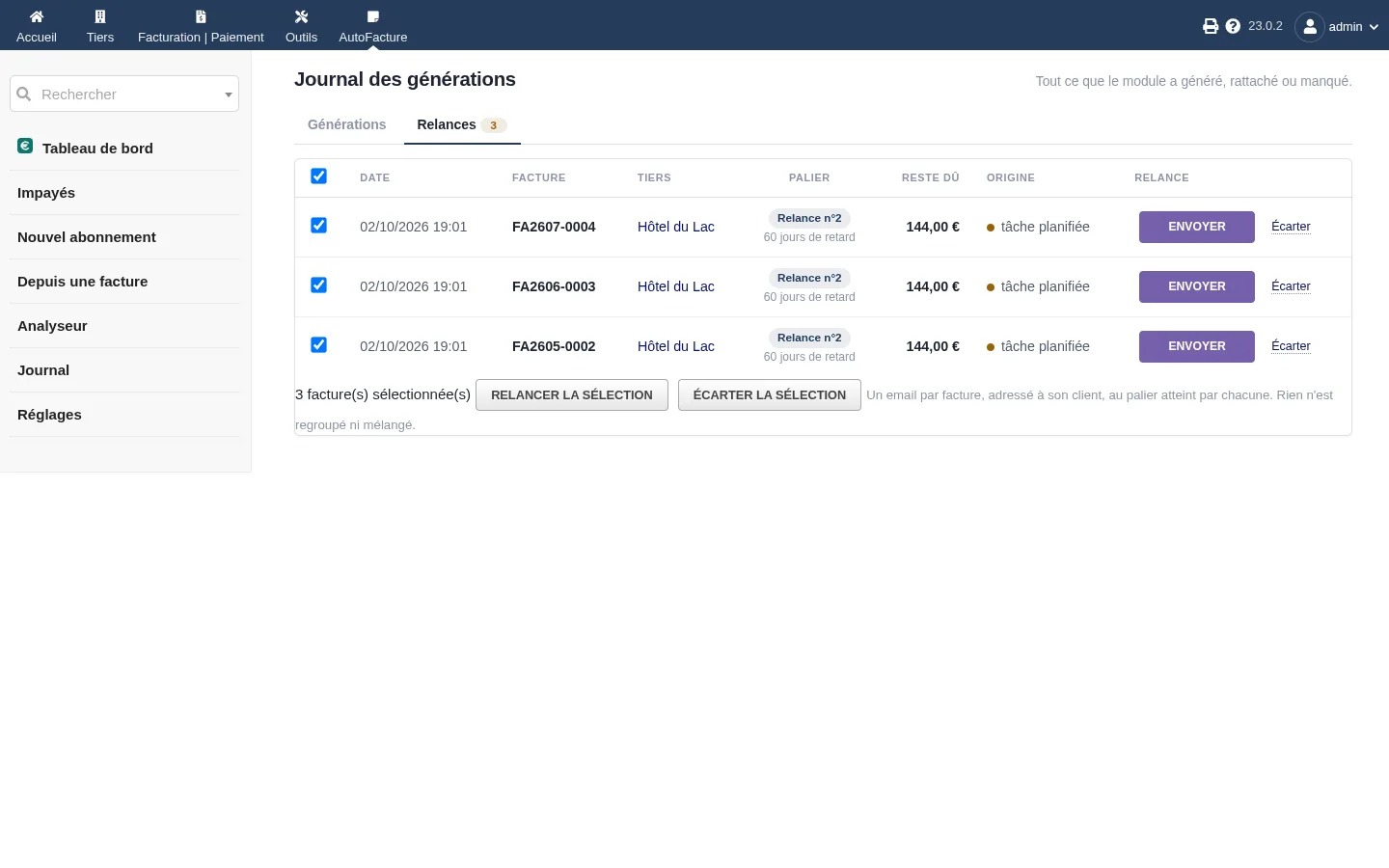
Task: Click invoice number FA2607-0004
Action: tap(554, 227)
